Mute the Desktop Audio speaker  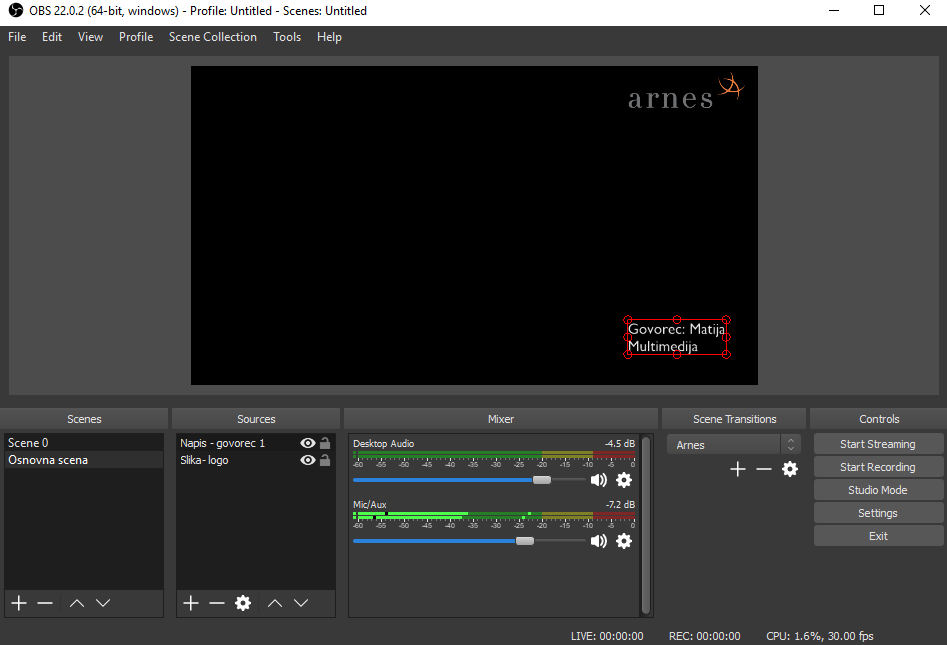(599, 480)
